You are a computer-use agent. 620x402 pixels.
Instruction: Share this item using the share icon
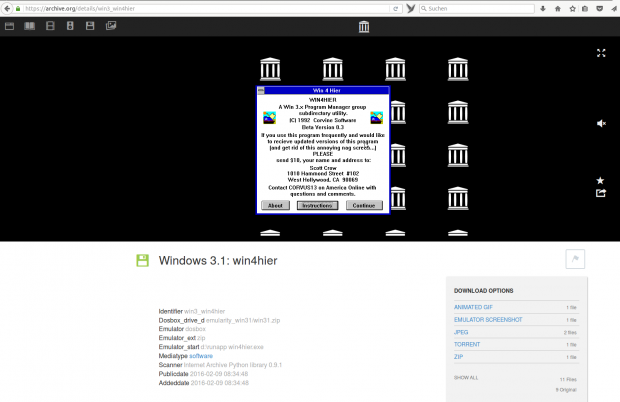601,193
